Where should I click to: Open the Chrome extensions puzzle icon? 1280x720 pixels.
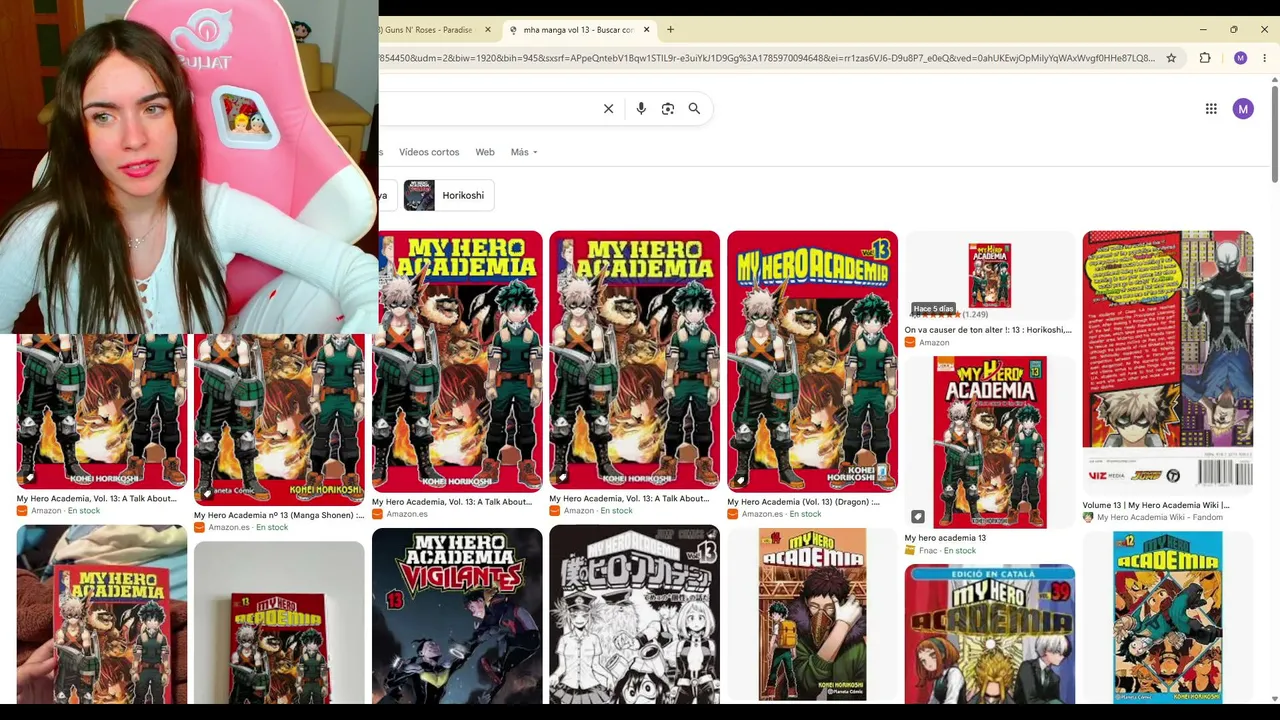coord(1205,58)
